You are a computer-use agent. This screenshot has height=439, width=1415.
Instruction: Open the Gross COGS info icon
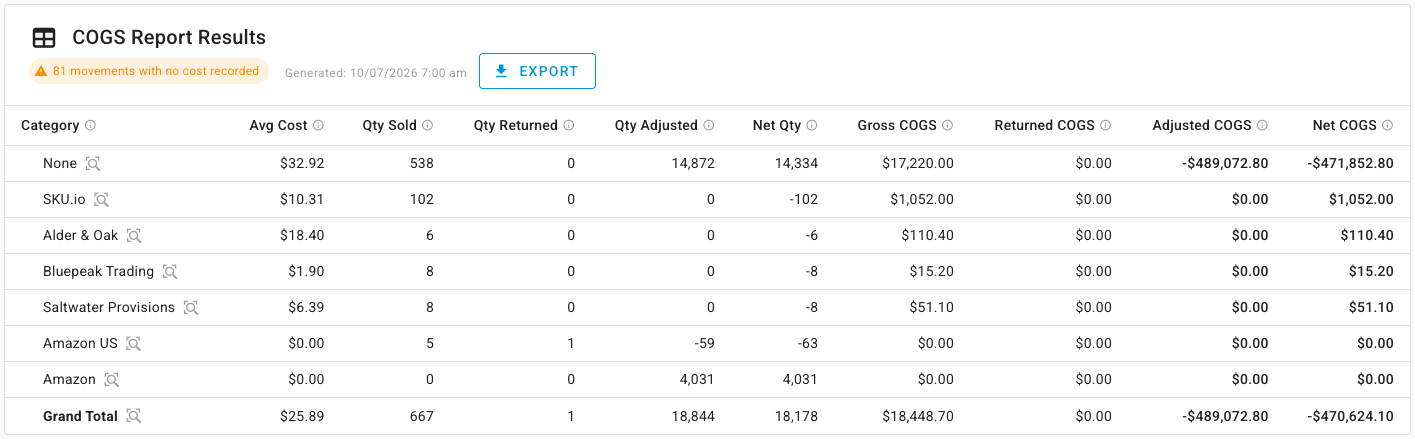click(x=947, y=126)
